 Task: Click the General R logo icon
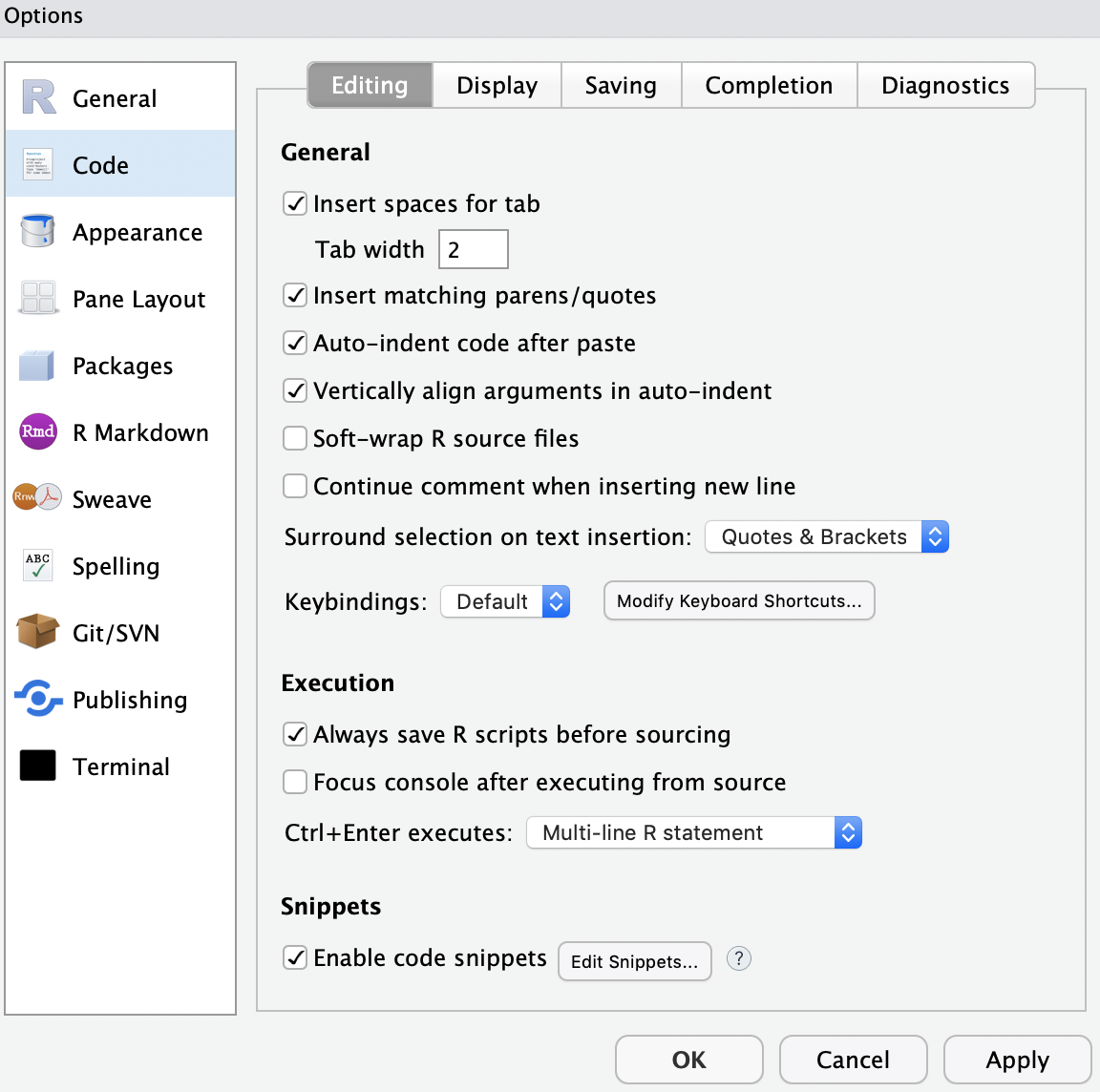click(38, 96)
